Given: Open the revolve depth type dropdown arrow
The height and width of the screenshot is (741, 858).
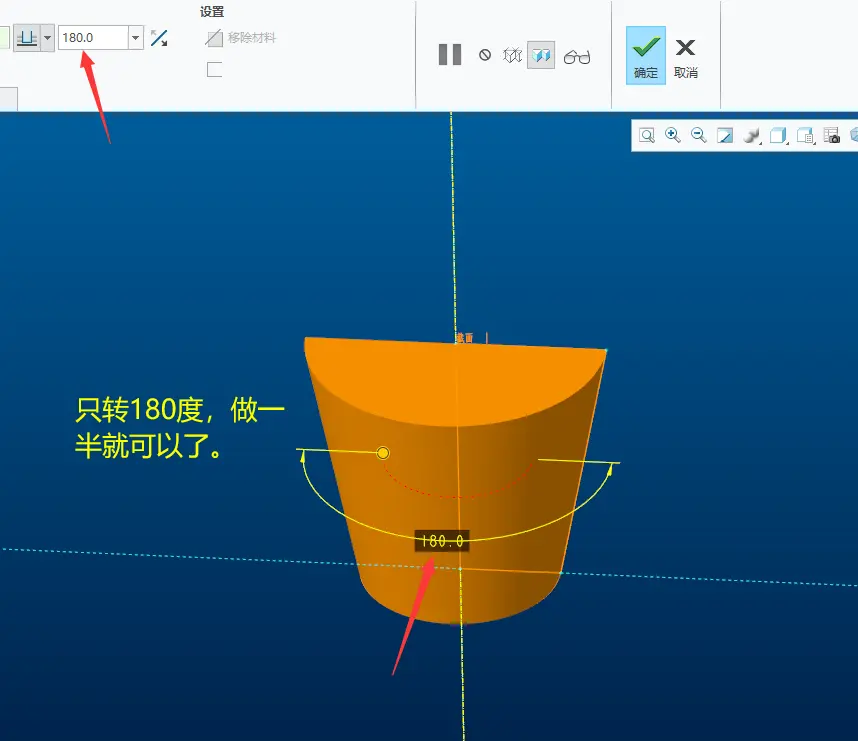Looking at the screenshot, I should point(48,38).
